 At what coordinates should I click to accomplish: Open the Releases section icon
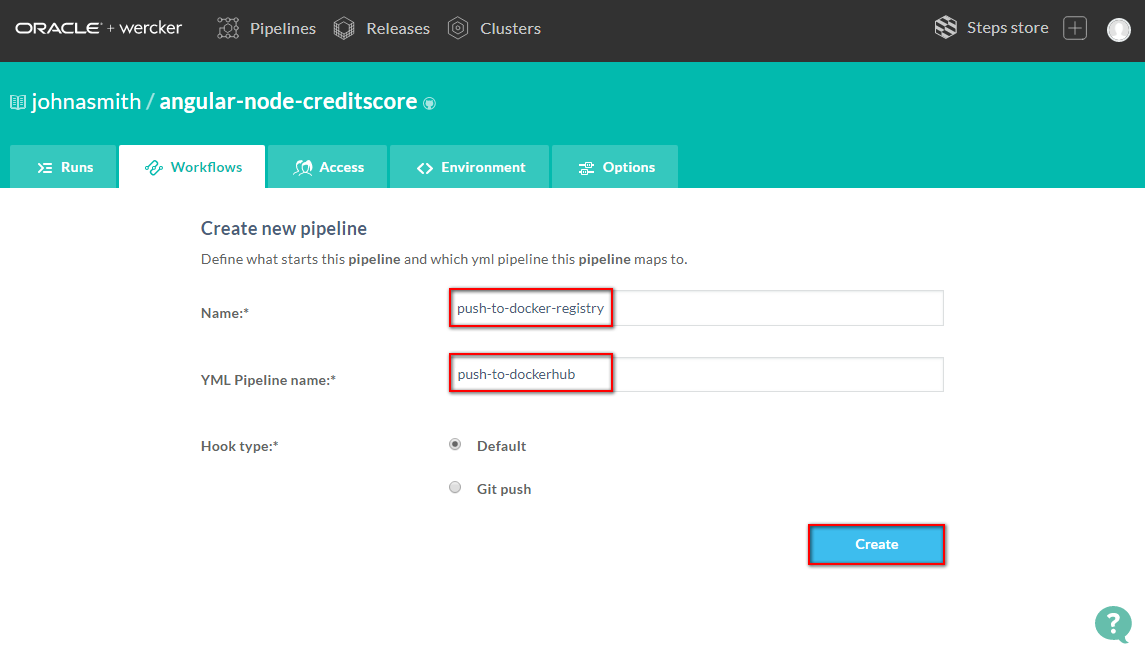click(x=344, y=29)
